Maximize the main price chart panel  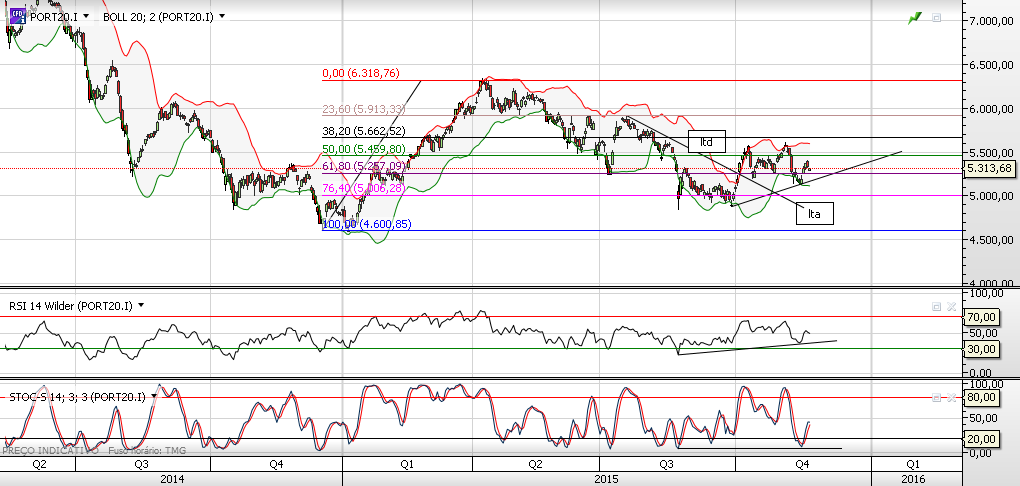(936, 18)
